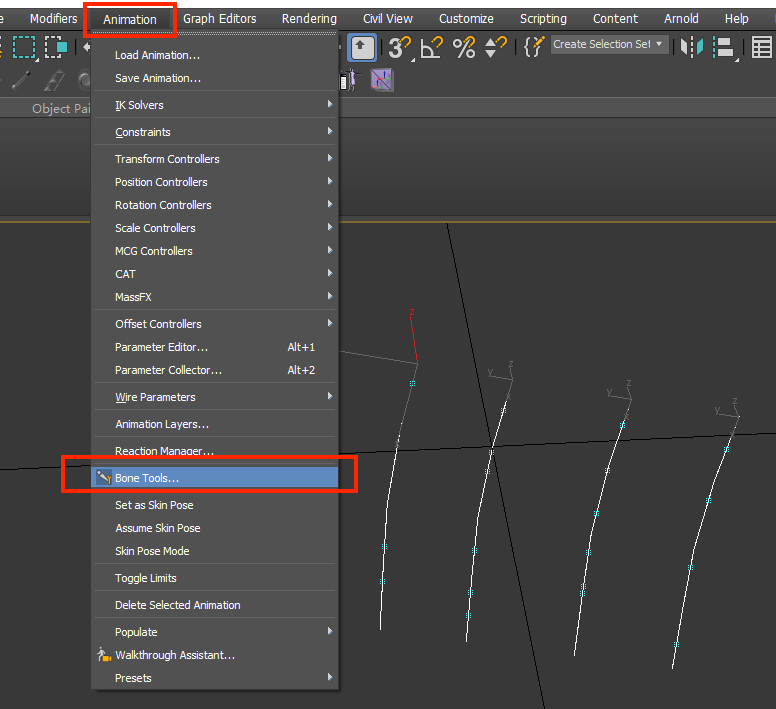Open Parameter Editor from the menu
Viewport: 776px width, 709px height.
pyautogui.click(x=215, y=347)
